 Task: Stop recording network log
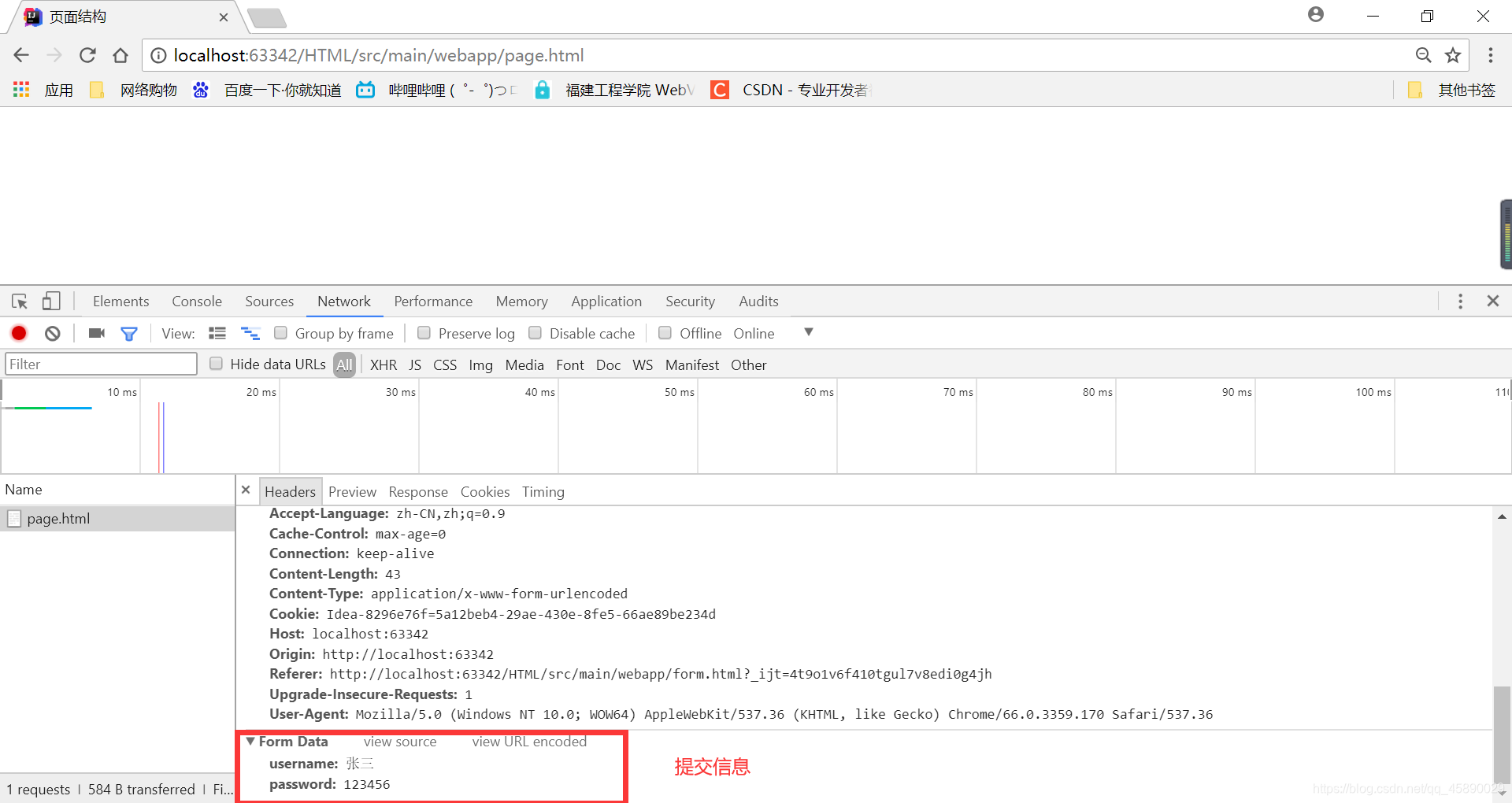coord(19,333)
